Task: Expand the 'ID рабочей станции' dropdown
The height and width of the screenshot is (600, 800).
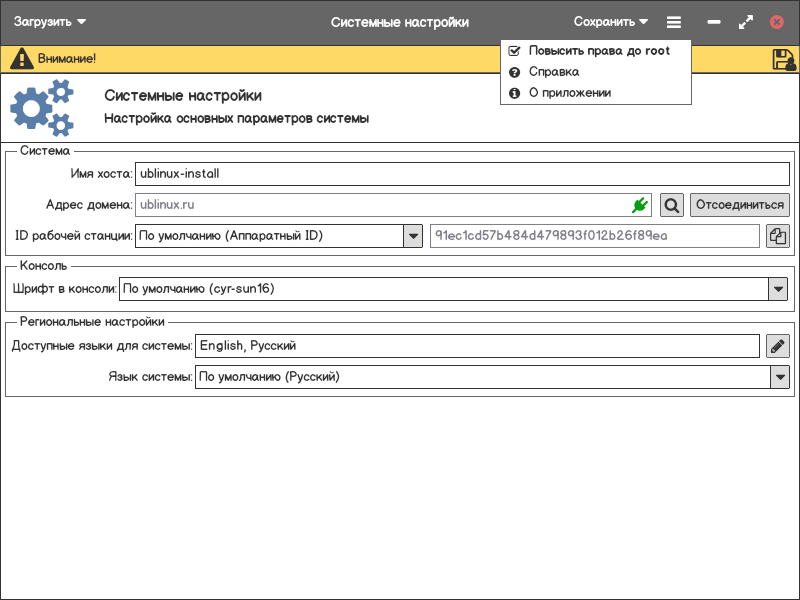Action: (413, 236)
